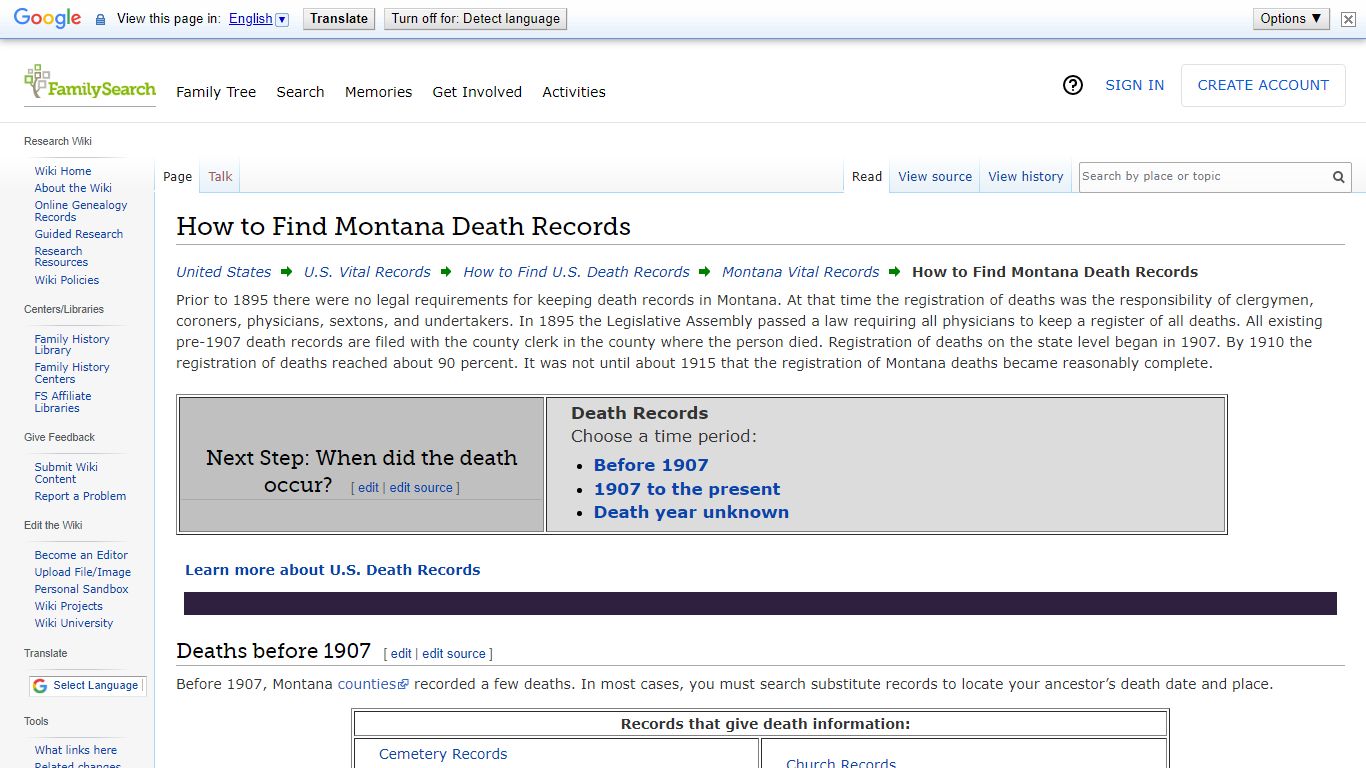Open FS Affiliate Libraries sidebar link

(x=63, y=402)
